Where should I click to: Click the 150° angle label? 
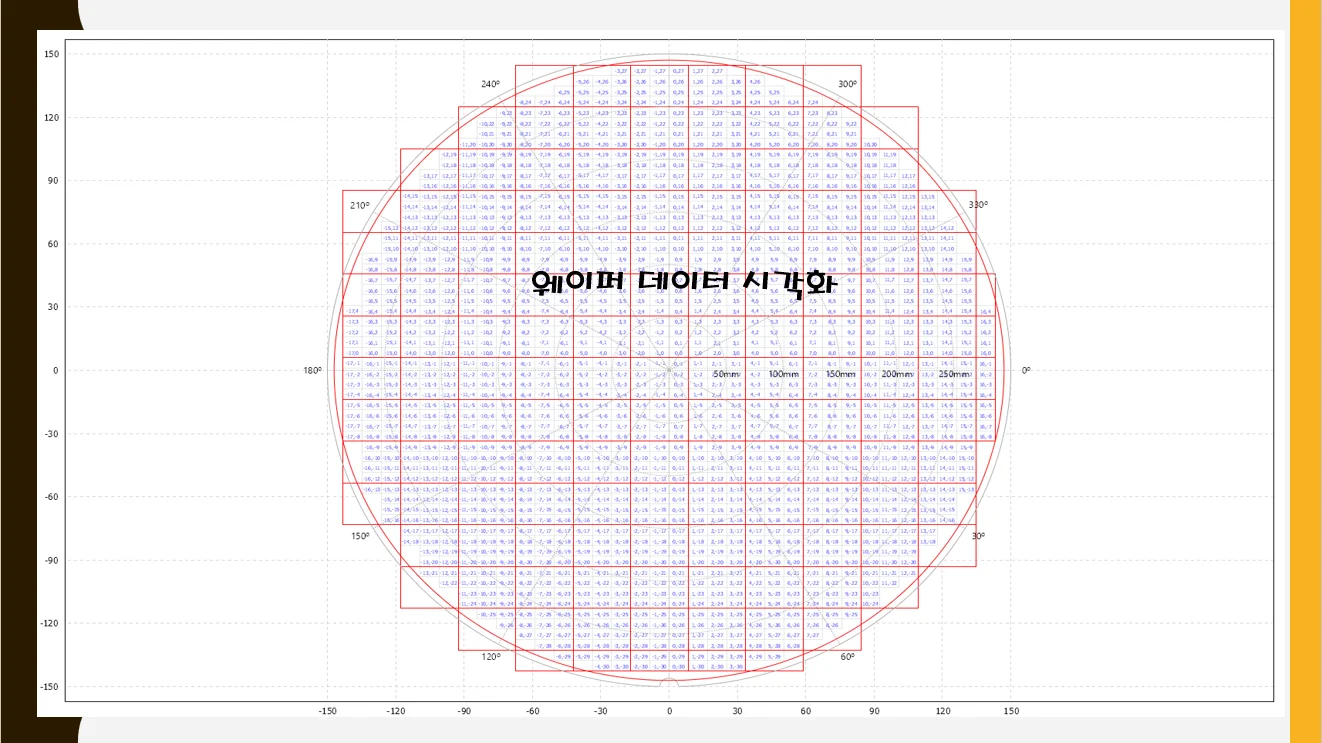pyautogui.click(x=360, y=536)
